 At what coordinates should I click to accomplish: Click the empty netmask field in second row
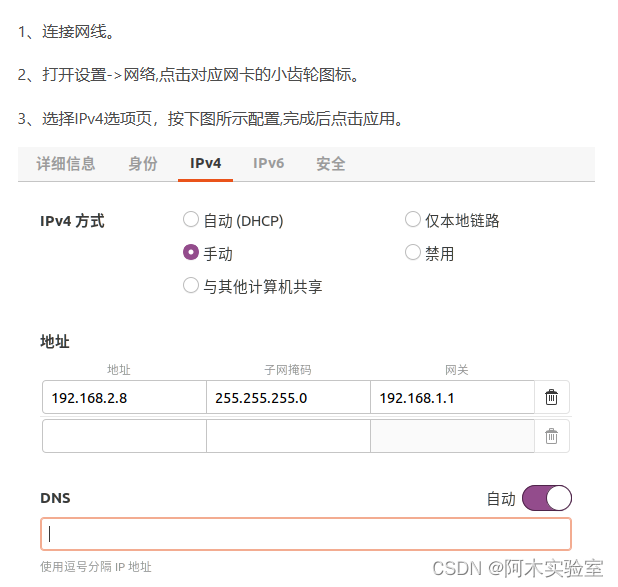[x=288, y=436]
